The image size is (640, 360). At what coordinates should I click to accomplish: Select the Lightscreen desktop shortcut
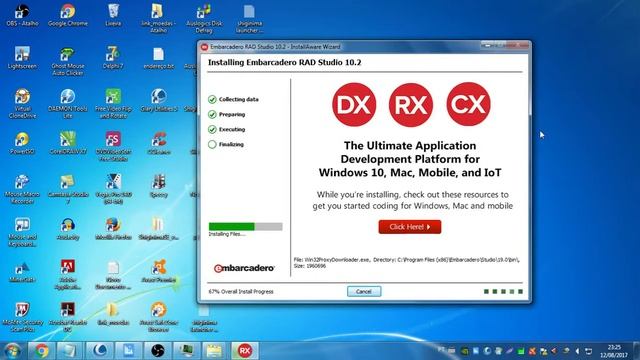22,58
